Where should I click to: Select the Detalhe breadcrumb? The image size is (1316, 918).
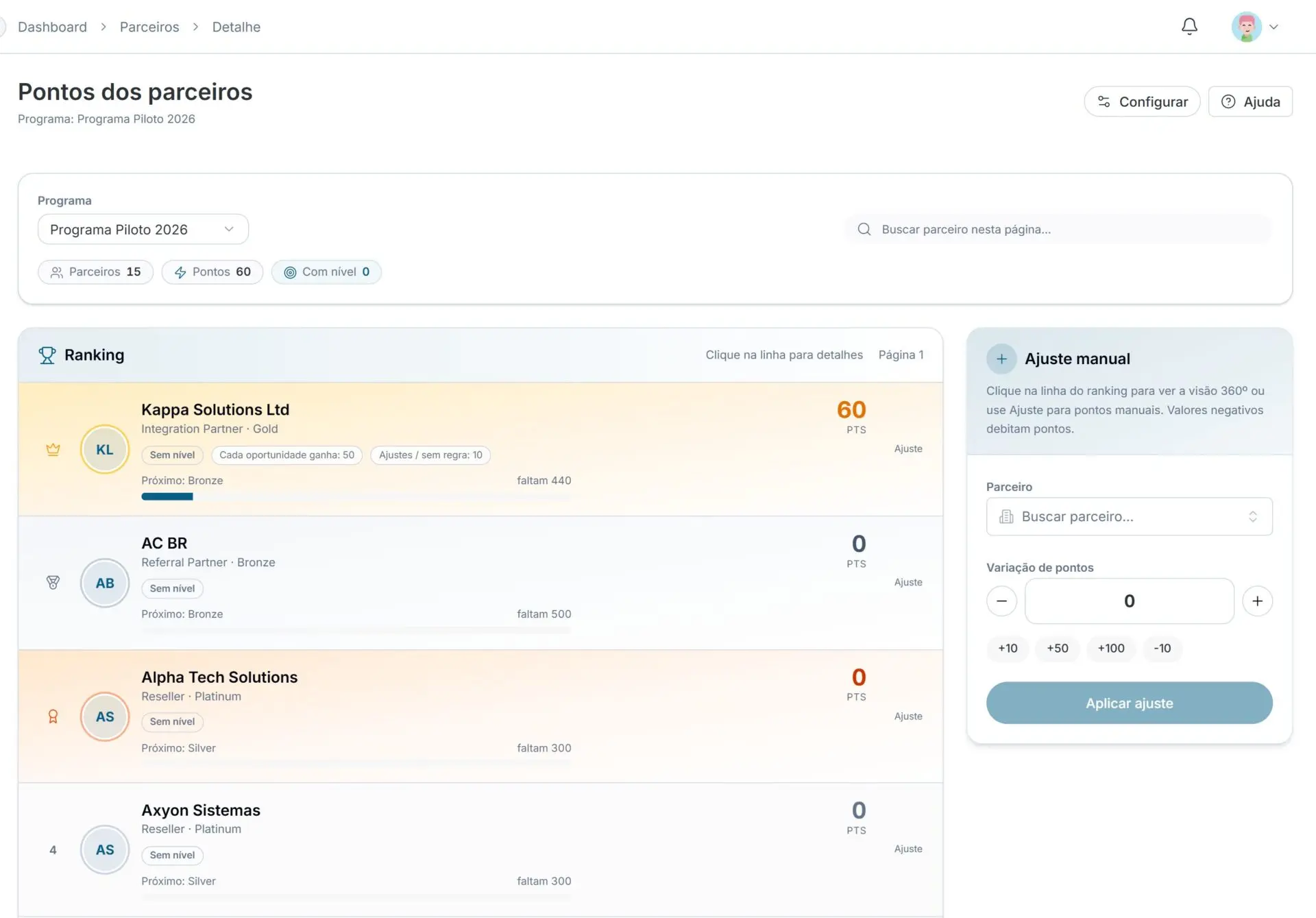point(236,27)
